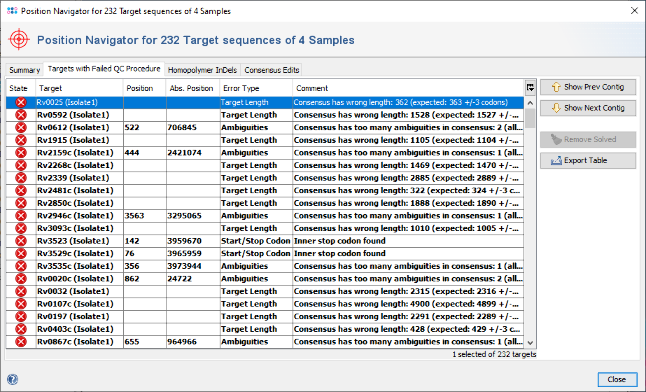Select target Rv0592 (Isolate1)
This screenshot has width=646, height=392.
point(73,115)
